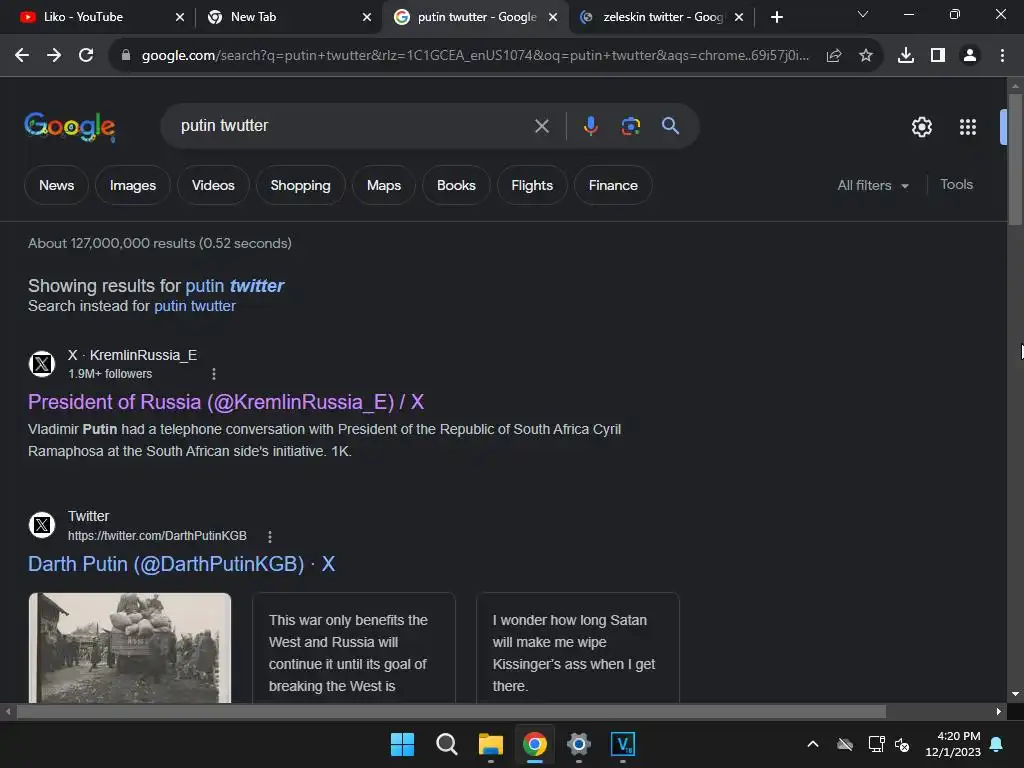The width and height of the screenshot is (1024, 768).
Task: Open Windows Start menu
Action: pos(402,744)
